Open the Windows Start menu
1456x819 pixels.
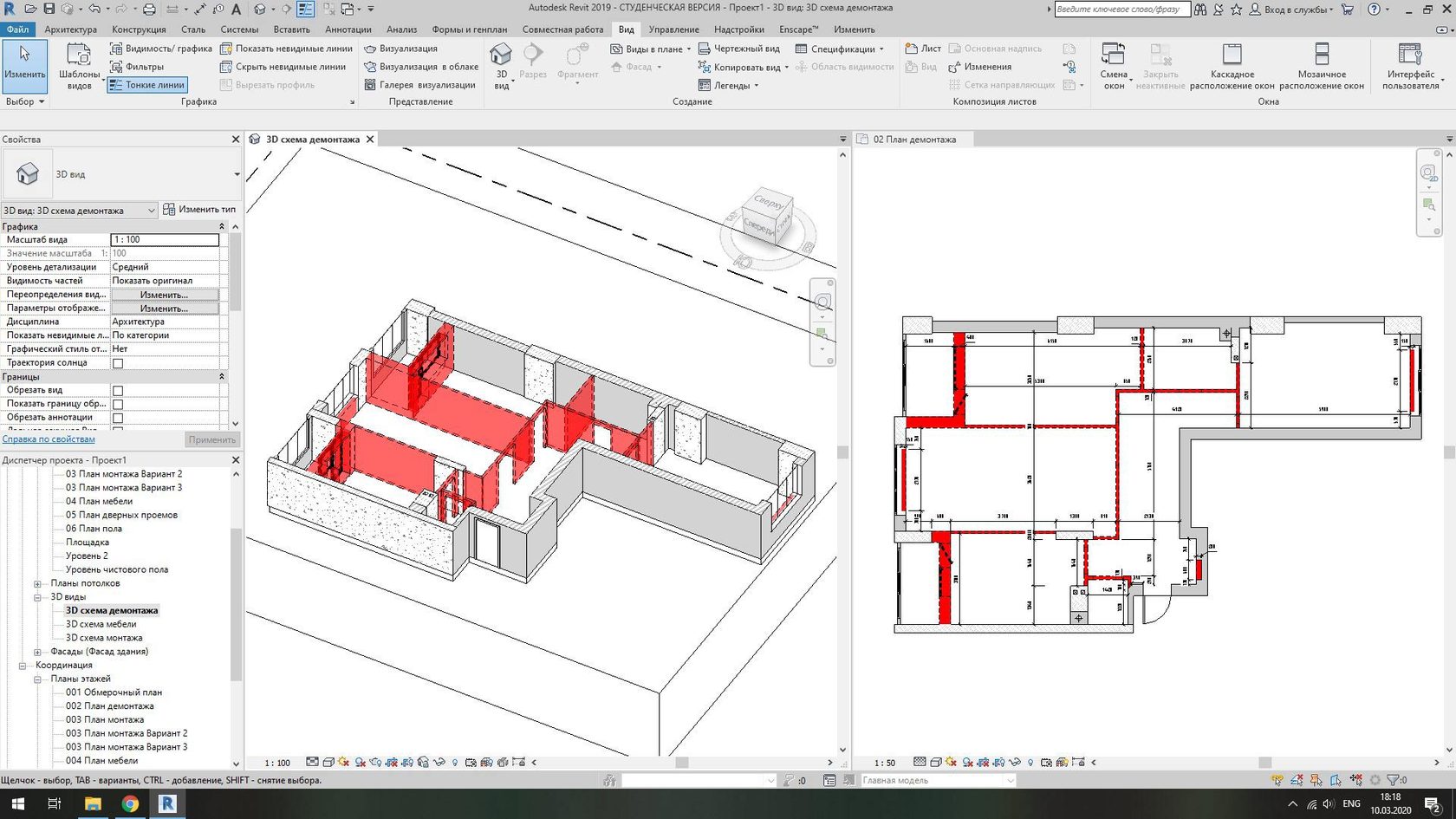17,803
